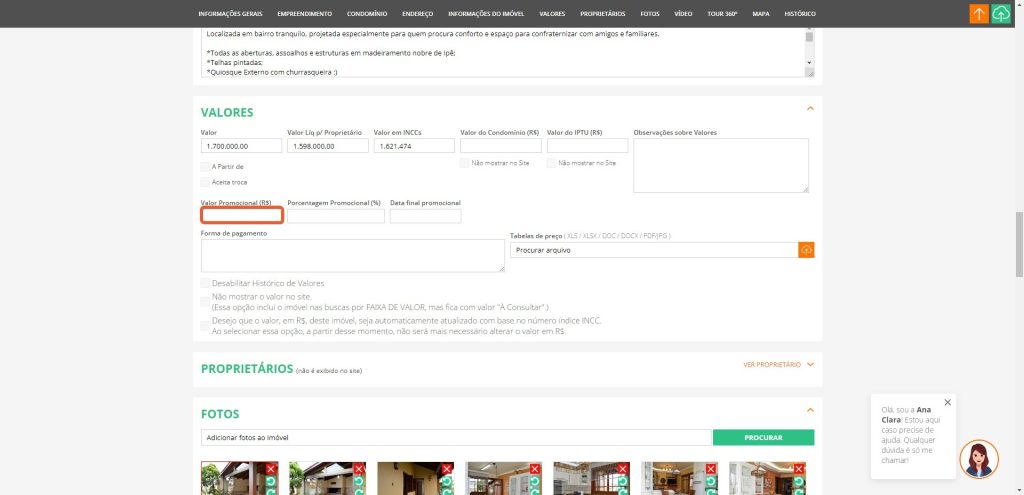Rotate the second photo thumbnail
This screenshot has width=1024, height=495.
pos(359,481)
